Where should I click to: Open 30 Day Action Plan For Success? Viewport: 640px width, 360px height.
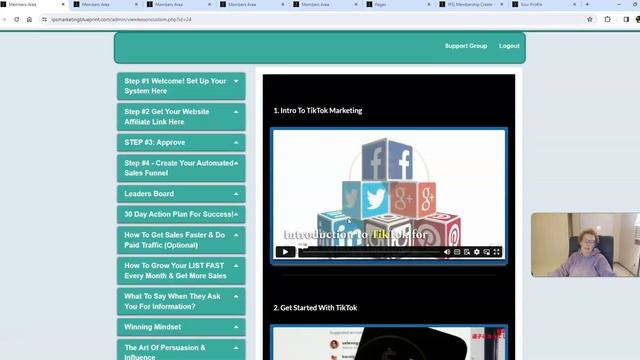point(181,214)
